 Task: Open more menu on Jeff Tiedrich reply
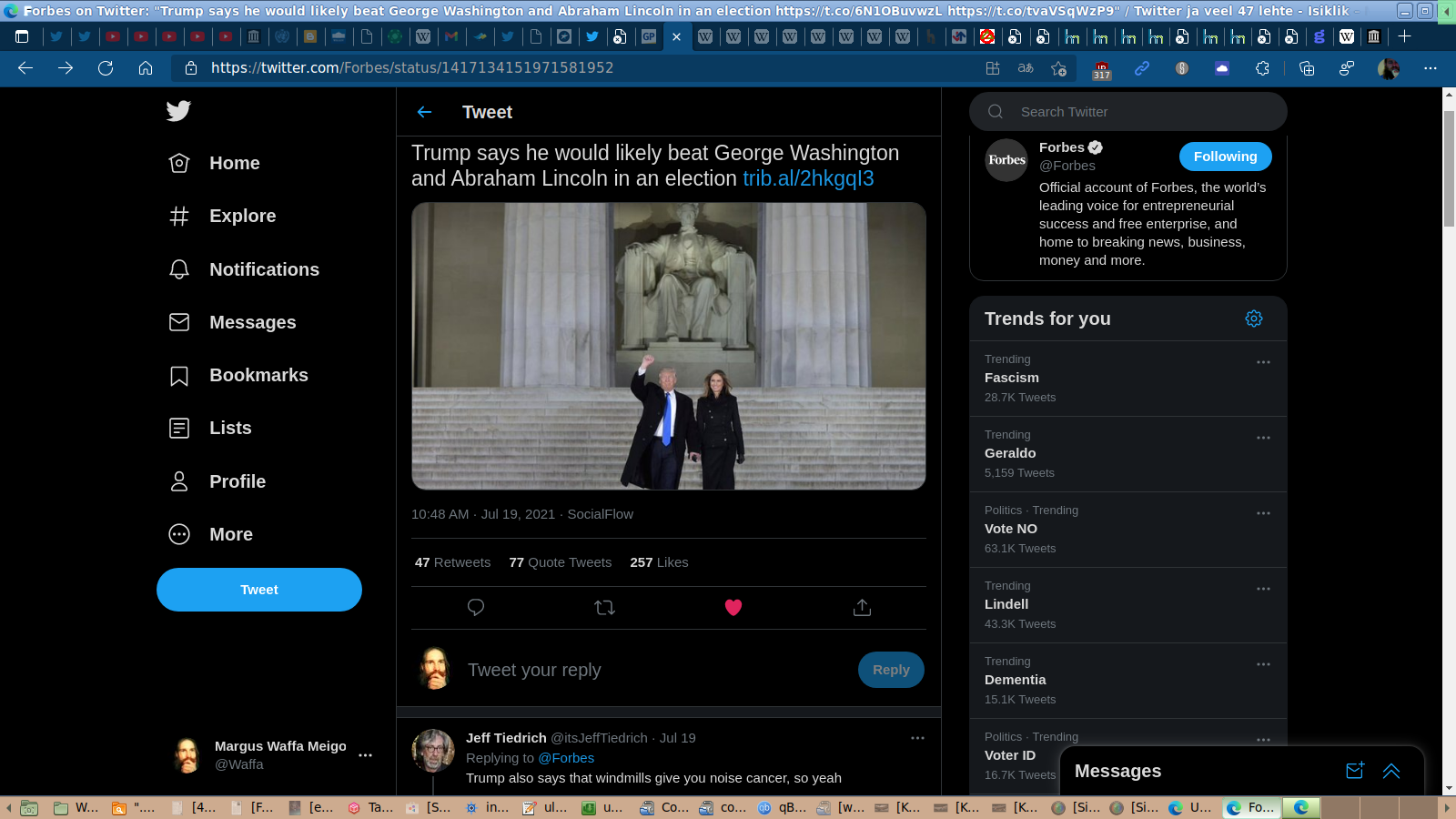pyautogui.click(x=917, y=738)
